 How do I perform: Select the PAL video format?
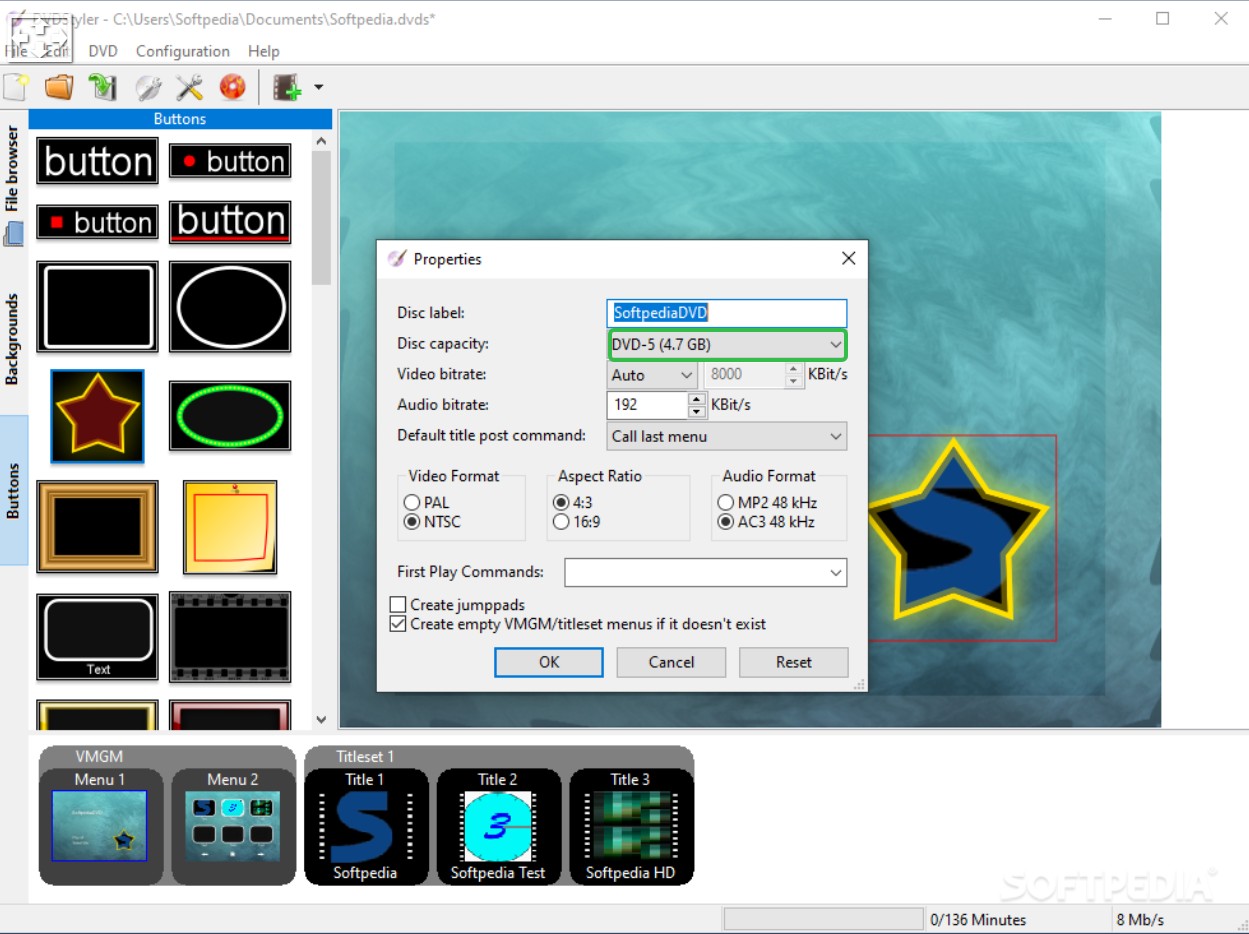(x=412, y=503)
